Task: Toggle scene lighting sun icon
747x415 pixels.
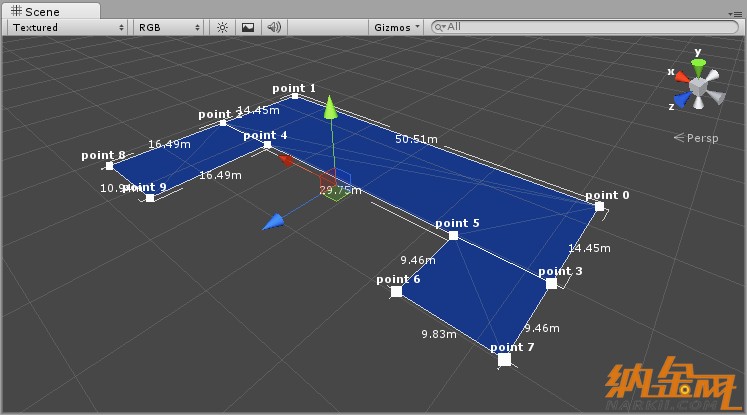Action: coord(222,28)
